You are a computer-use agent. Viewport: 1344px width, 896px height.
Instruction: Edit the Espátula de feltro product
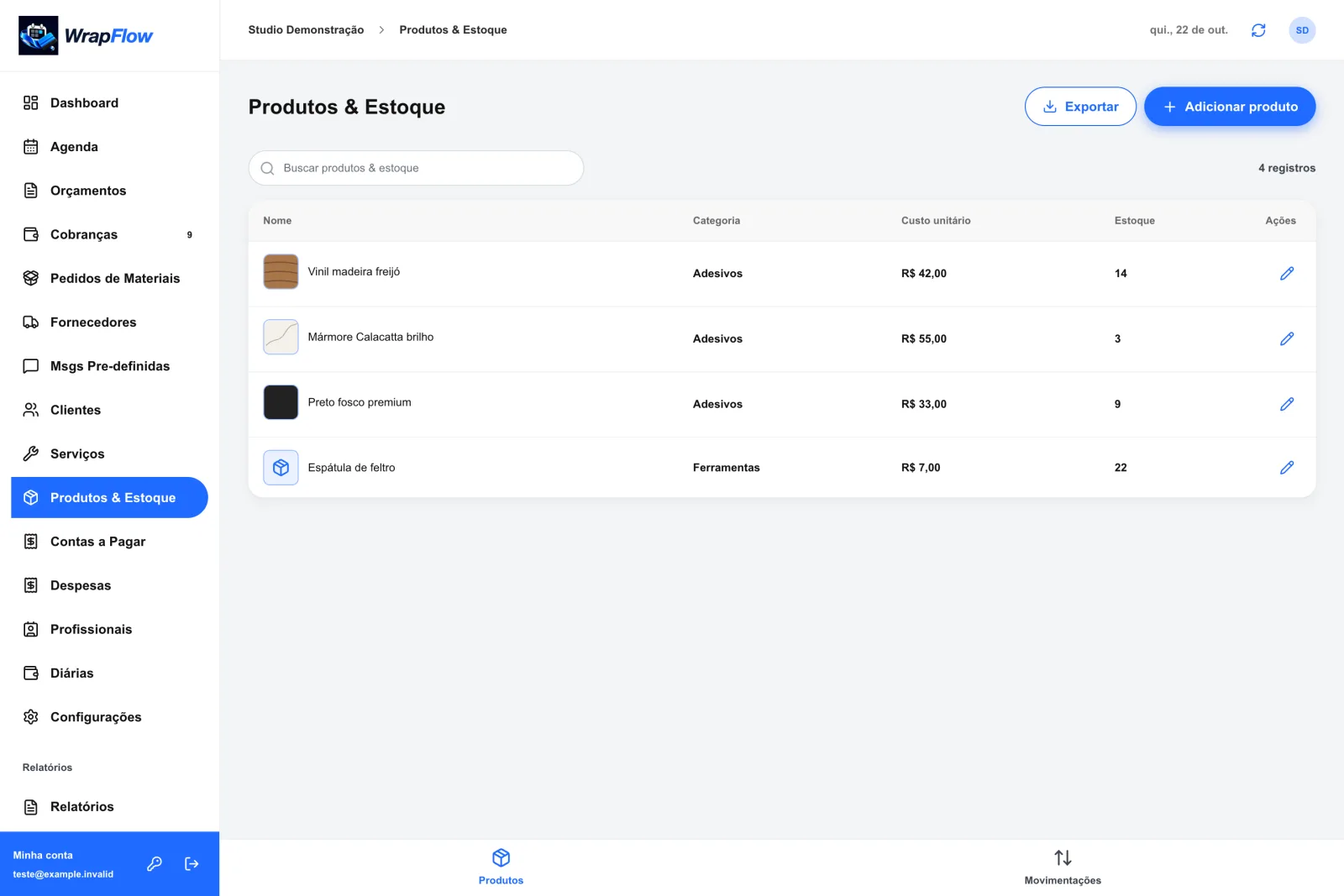pyautogui.click(x=1287, y=468)
